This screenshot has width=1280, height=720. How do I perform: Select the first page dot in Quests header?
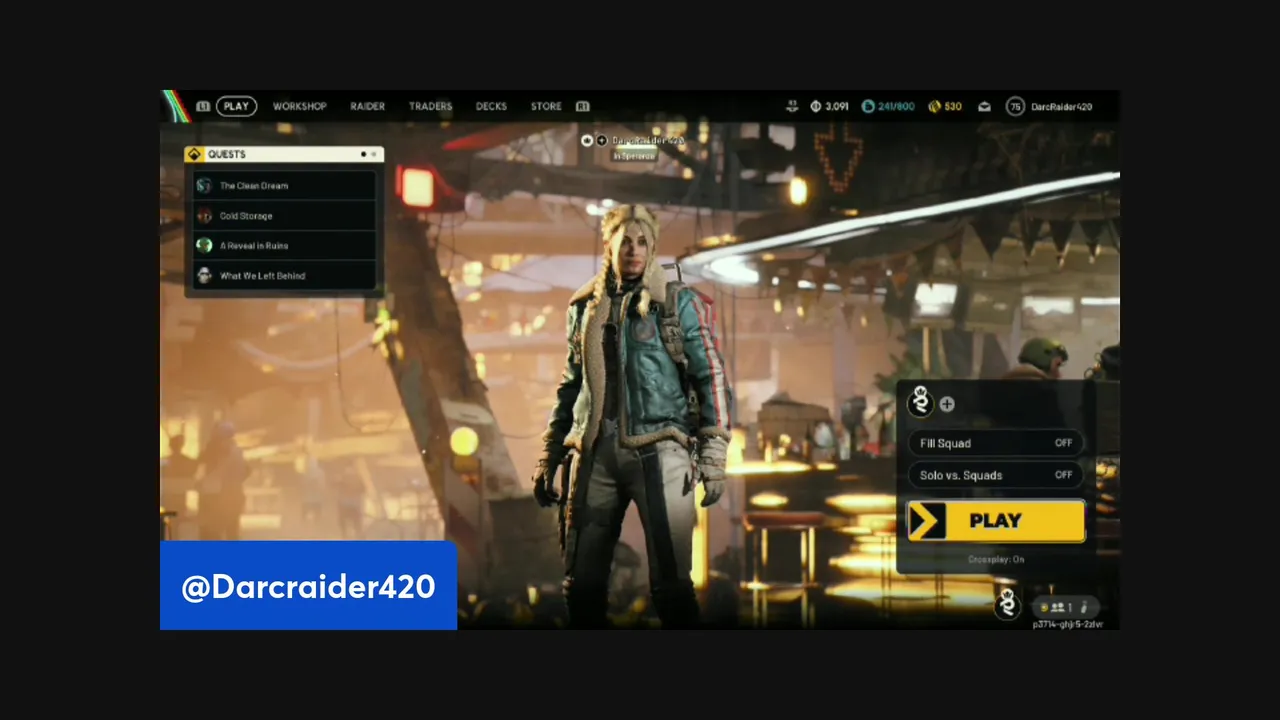pyautogui.click(x=363, y=154)
